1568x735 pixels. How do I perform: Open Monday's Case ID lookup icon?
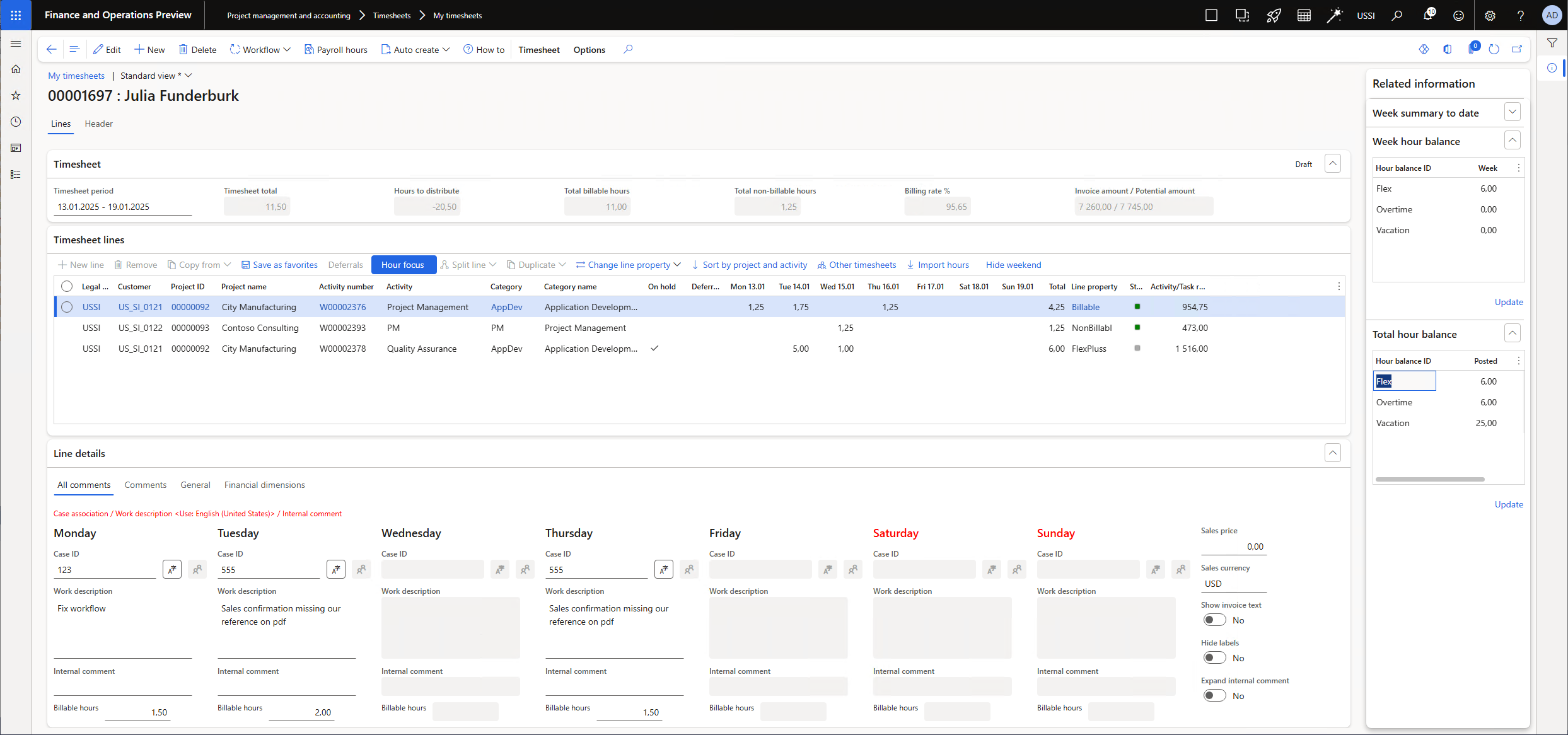pos(172,569)
